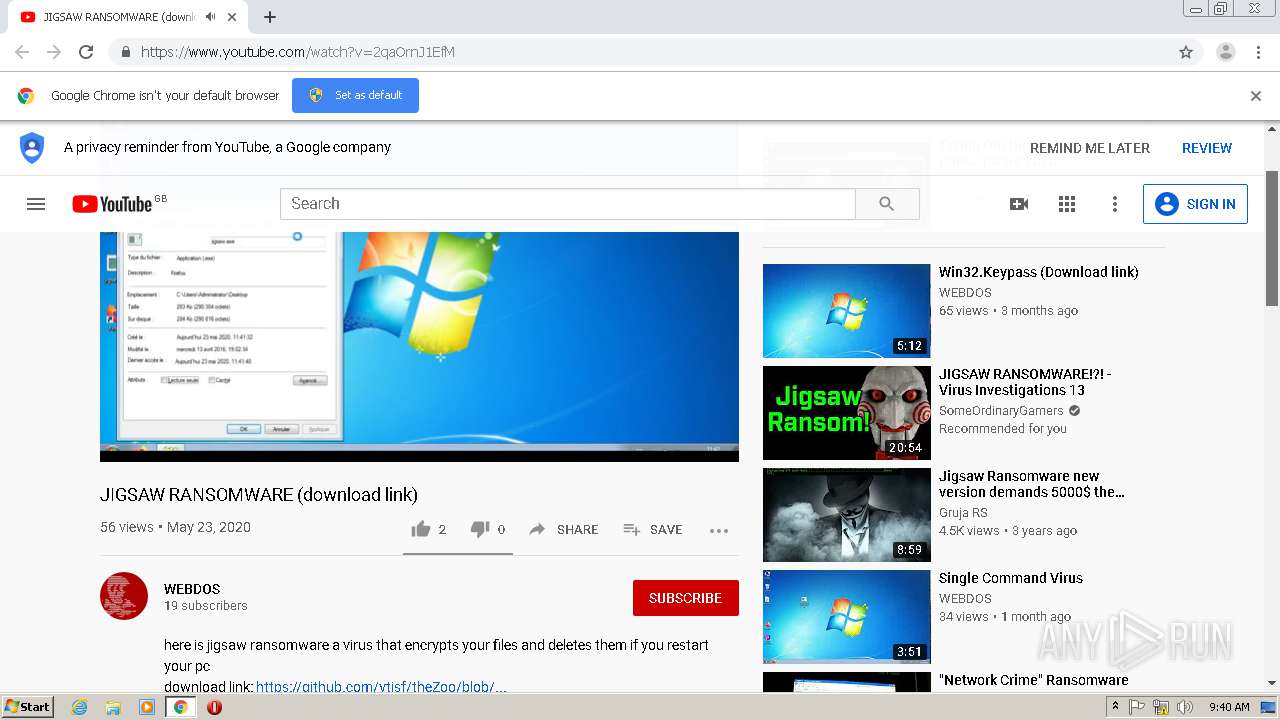Open the WEBDOS channel avatar
Screen dimensions: 1280x720
(124, 596)
